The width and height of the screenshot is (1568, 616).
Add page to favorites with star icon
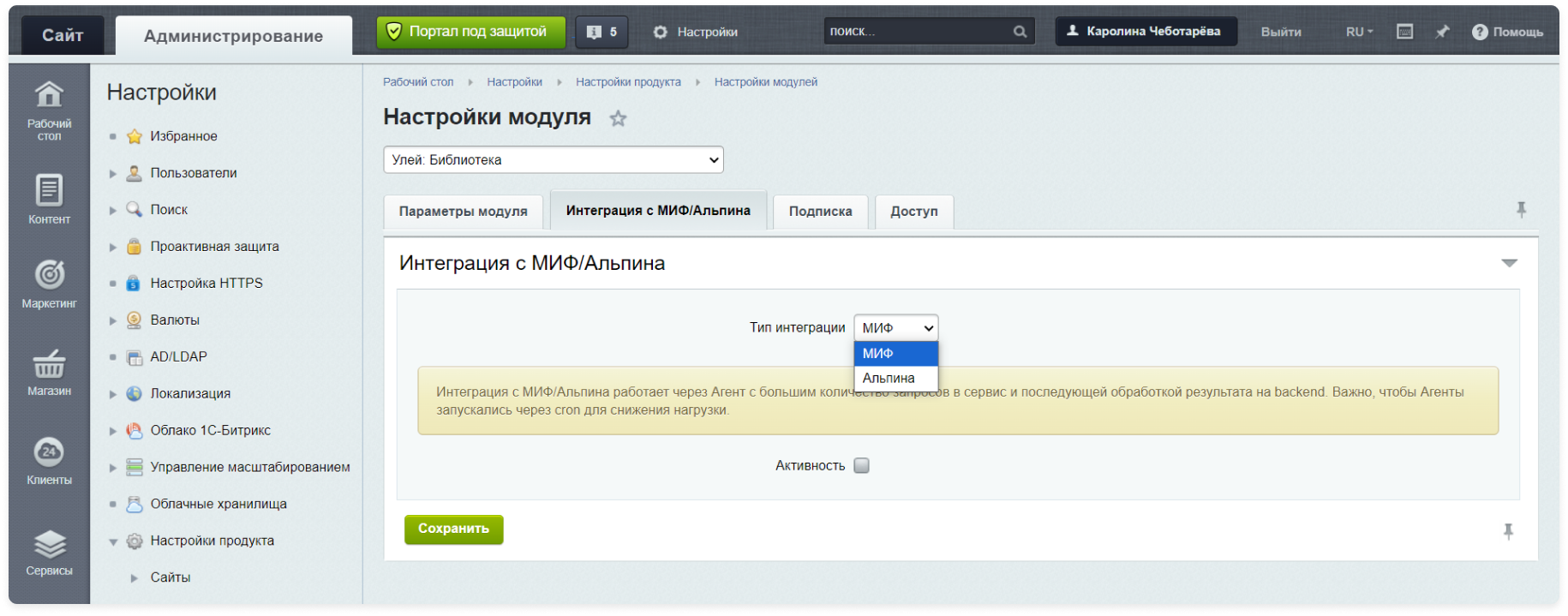tap(618, 118)
